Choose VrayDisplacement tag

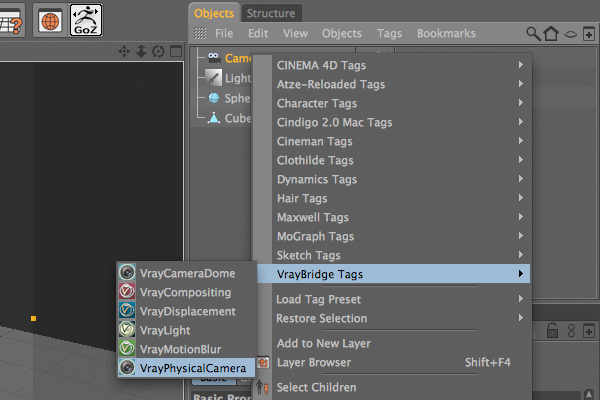(187, 311)
